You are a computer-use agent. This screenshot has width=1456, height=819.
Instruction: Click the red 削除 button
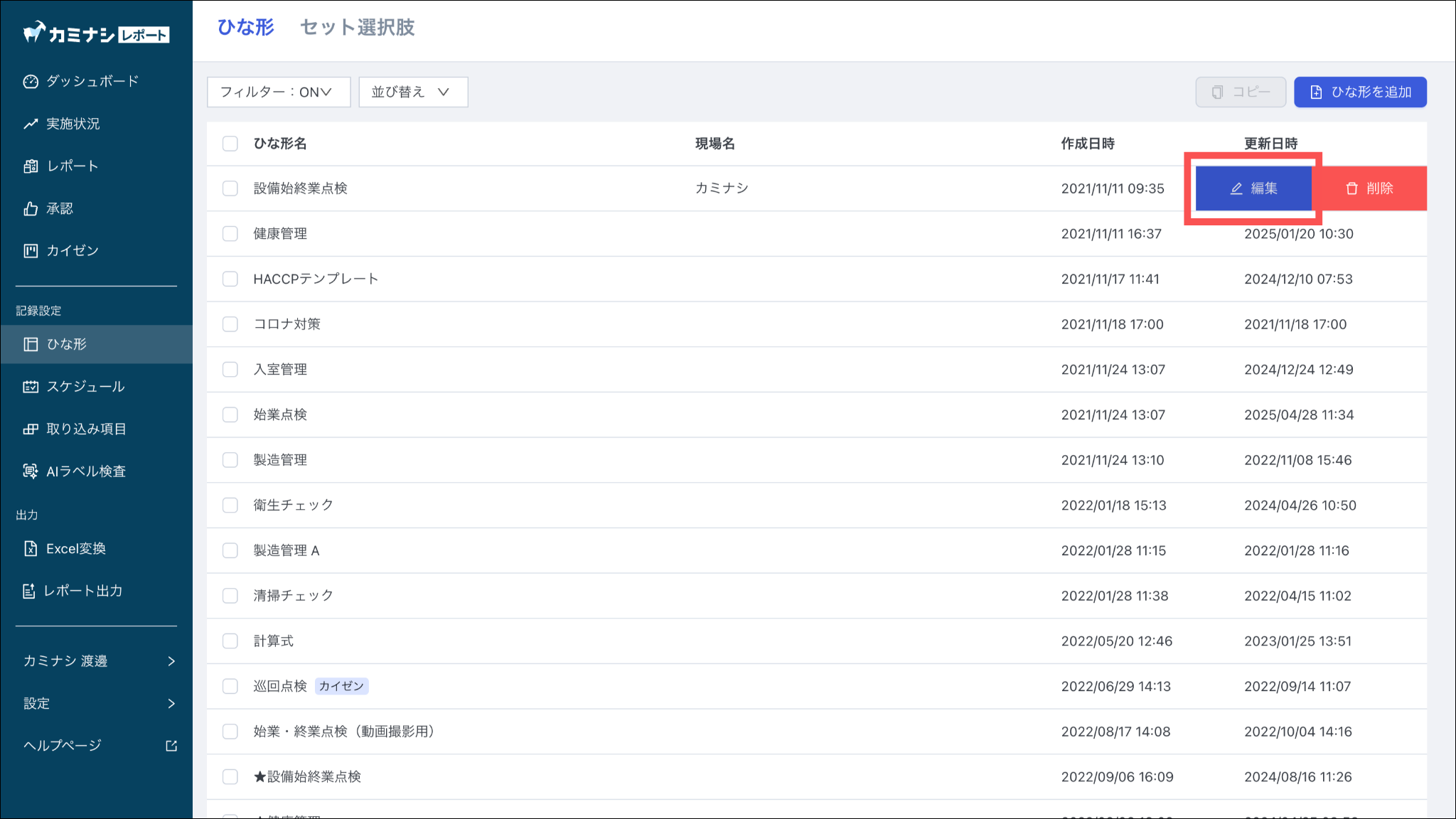coord(1369,188)
